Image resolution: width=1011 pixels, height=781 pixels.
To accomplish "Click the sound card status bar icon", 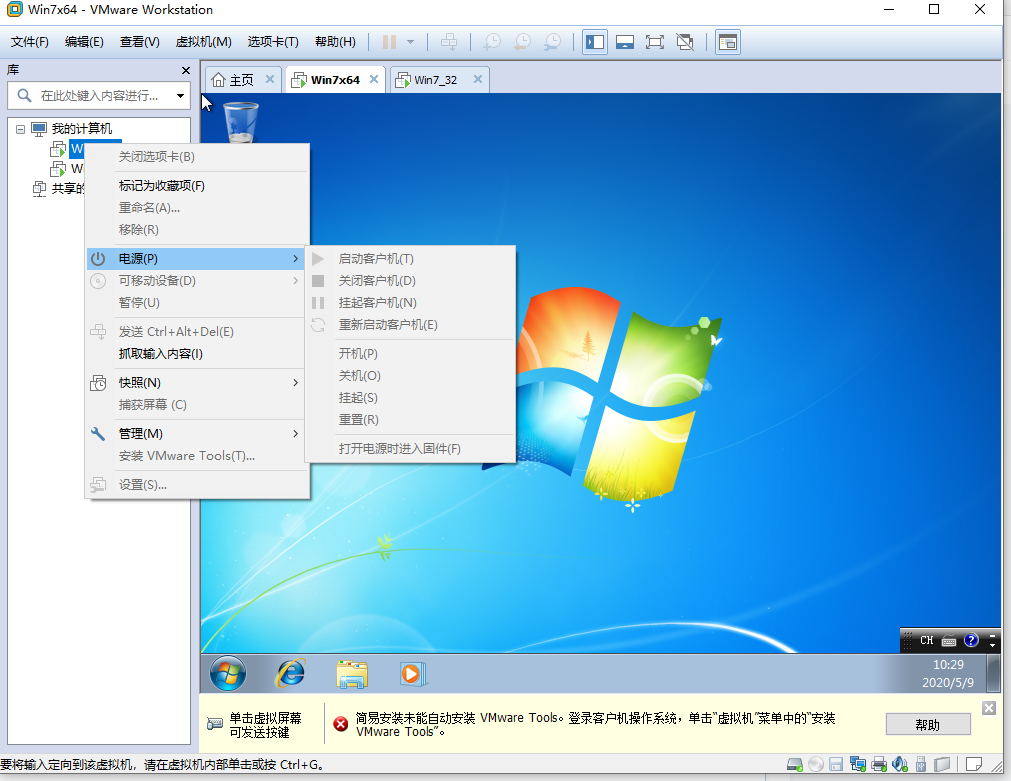I will pyautogui.click(x=899, y=765).
